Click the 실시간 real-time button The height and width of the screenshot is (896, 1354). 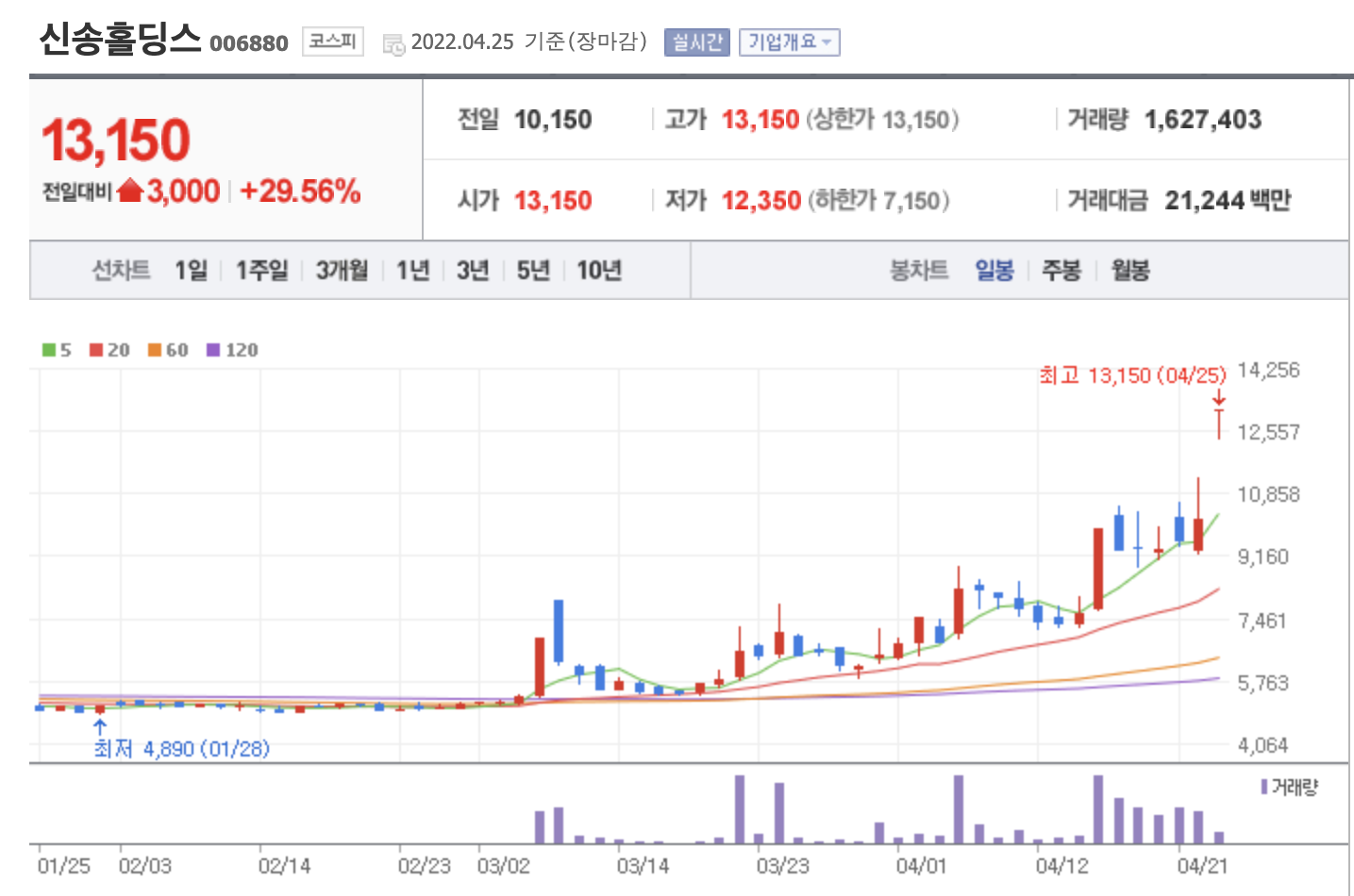click(697, 42)
